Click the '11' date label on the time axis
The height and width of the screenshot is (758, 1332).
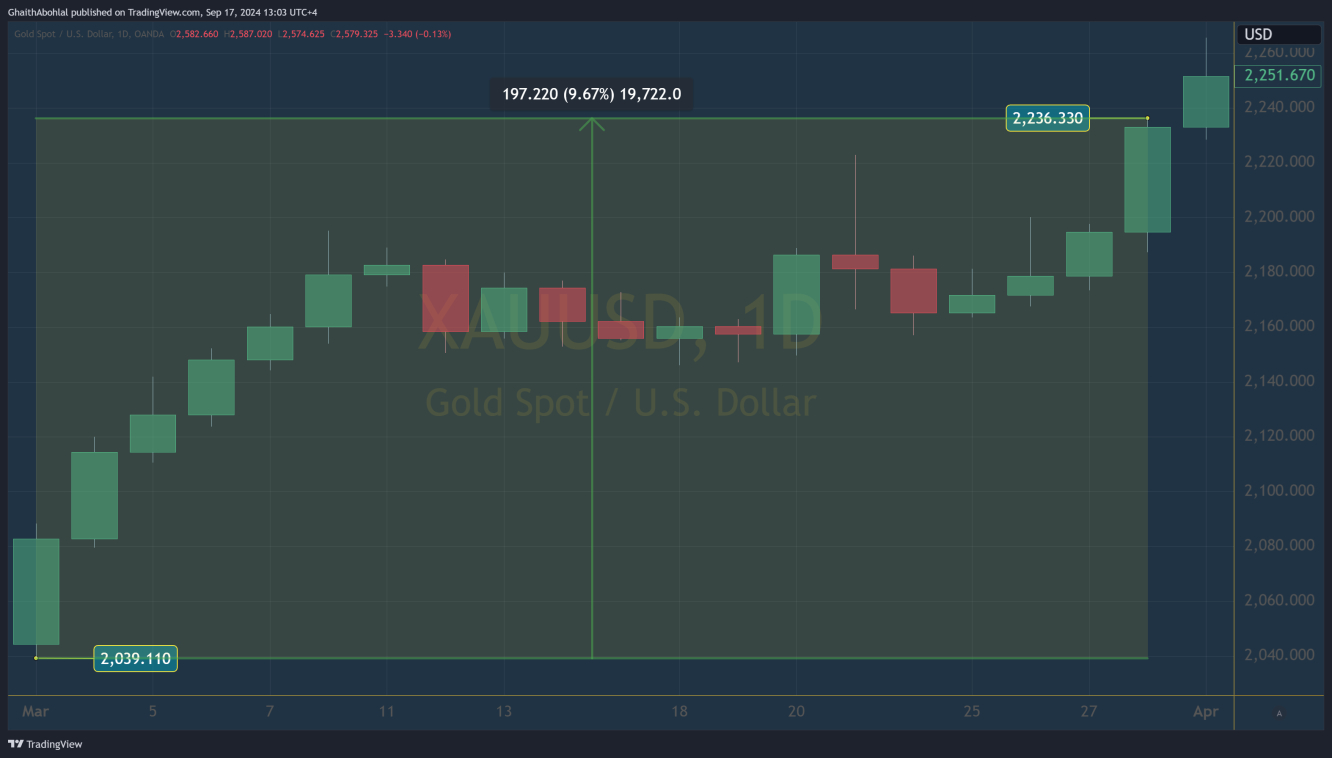pos(386,712)
